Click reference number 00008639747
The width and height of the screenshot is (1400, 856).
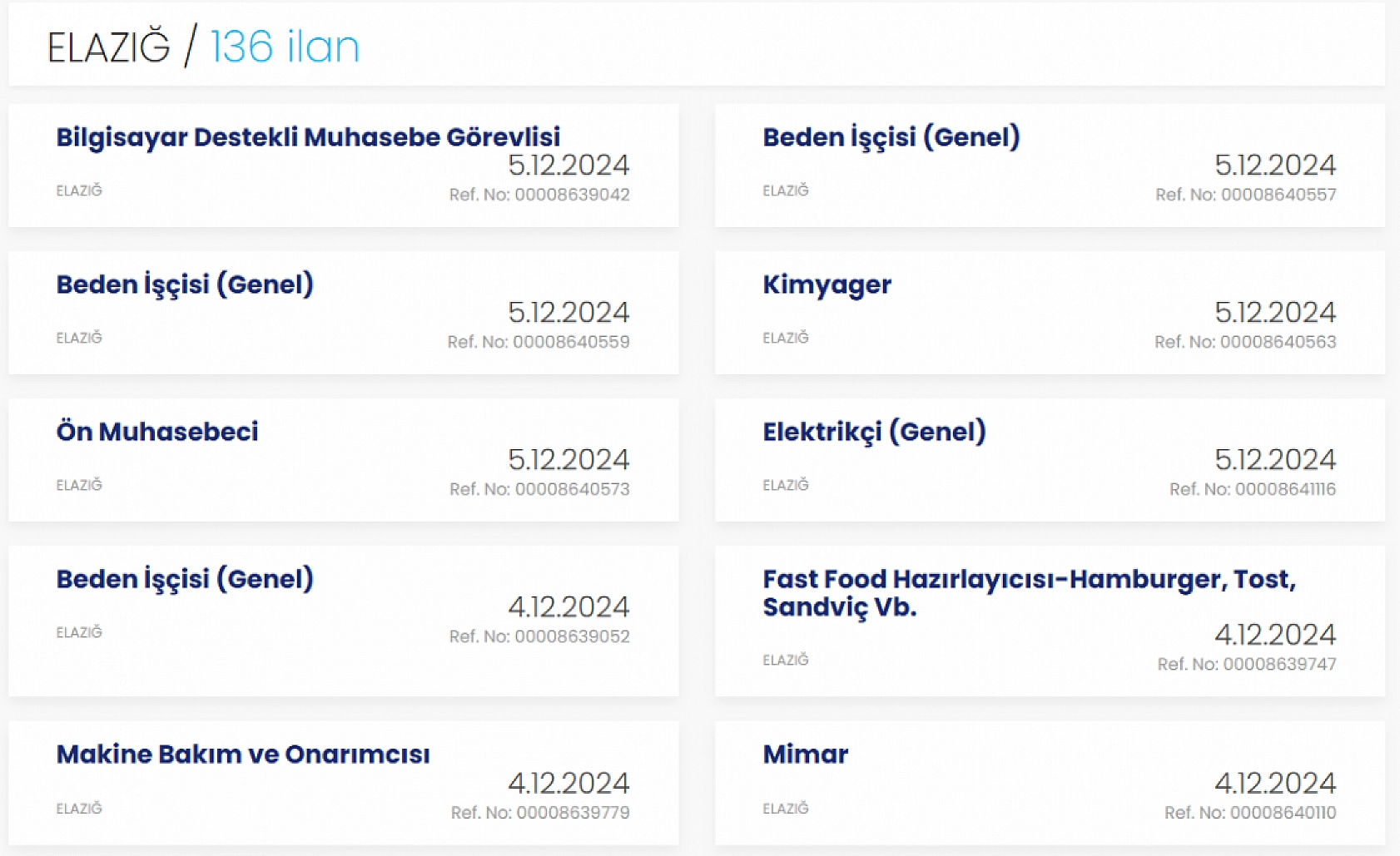tap(1246, 664)
